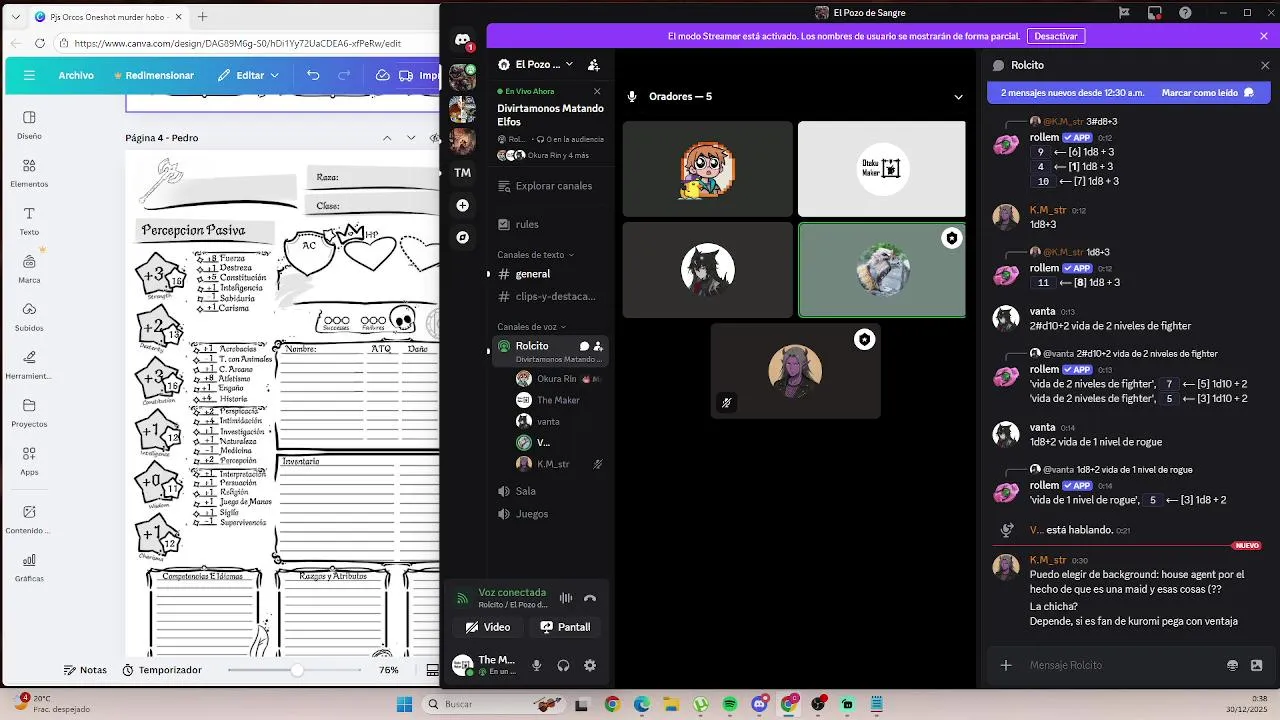The image size is (1280, 720).
Task: Collapse the Oradores section chevron
Action: click(x=958, y=97)
